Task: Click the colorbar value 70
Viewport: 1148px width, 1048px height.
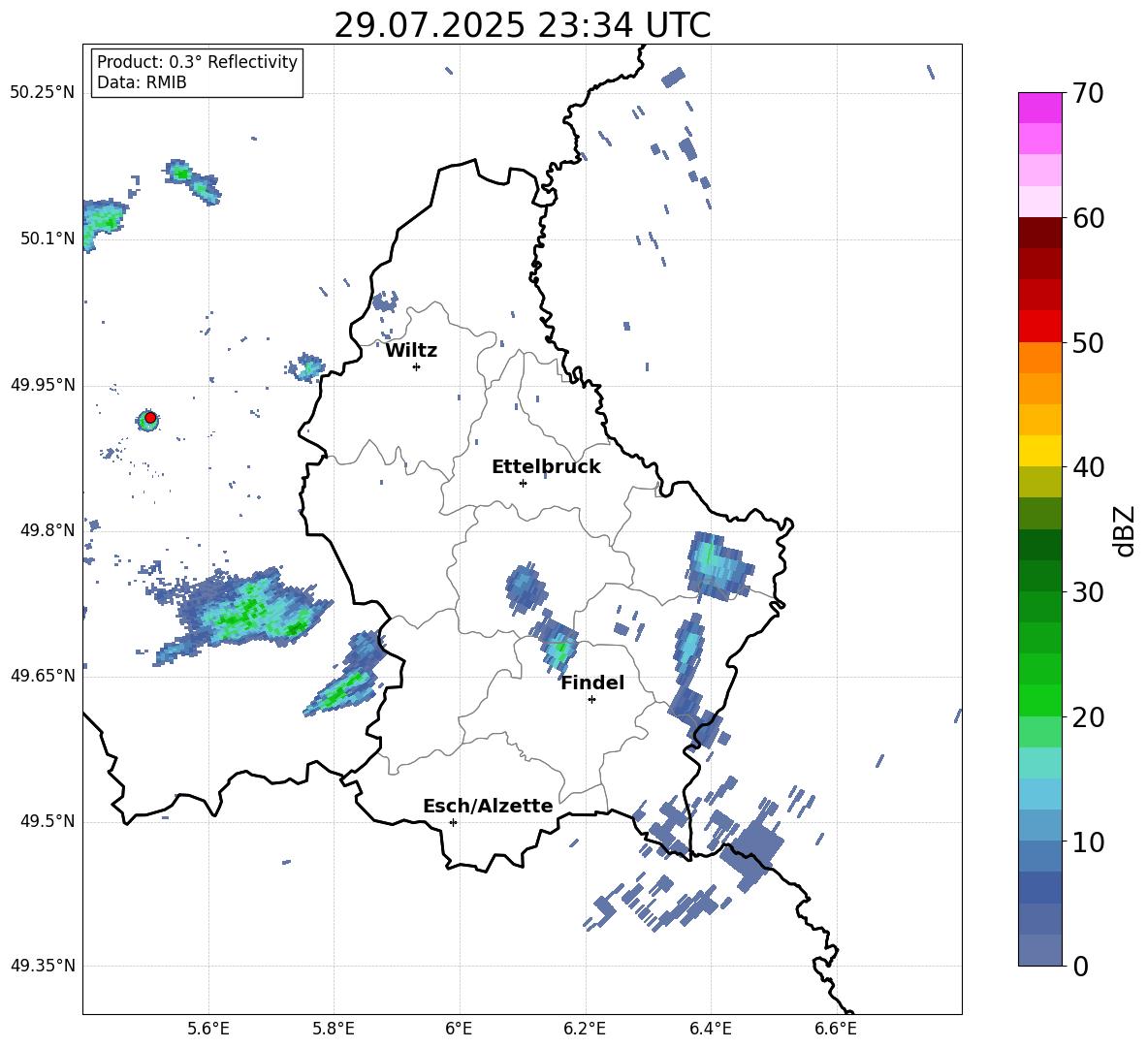Action: [1088, 94]
